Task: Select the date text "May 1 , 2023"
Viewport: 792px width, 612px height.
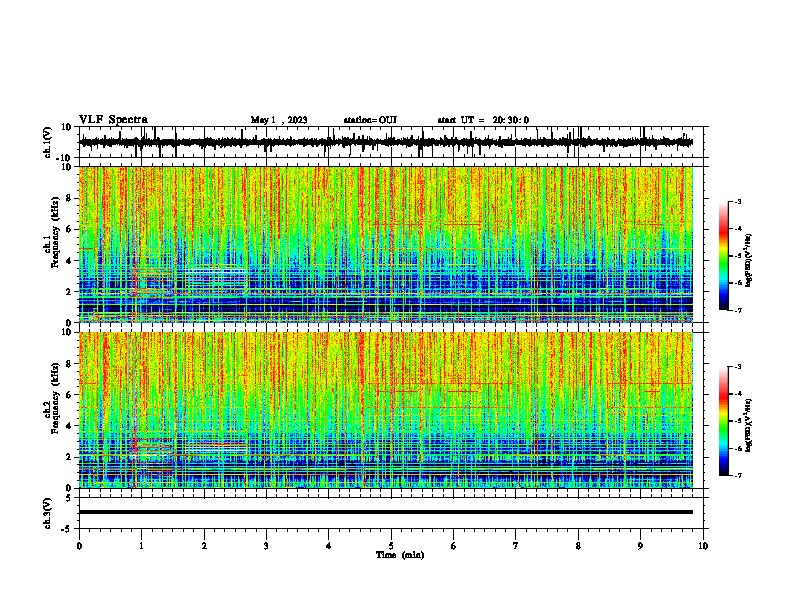Action: (x=279, y=120)
